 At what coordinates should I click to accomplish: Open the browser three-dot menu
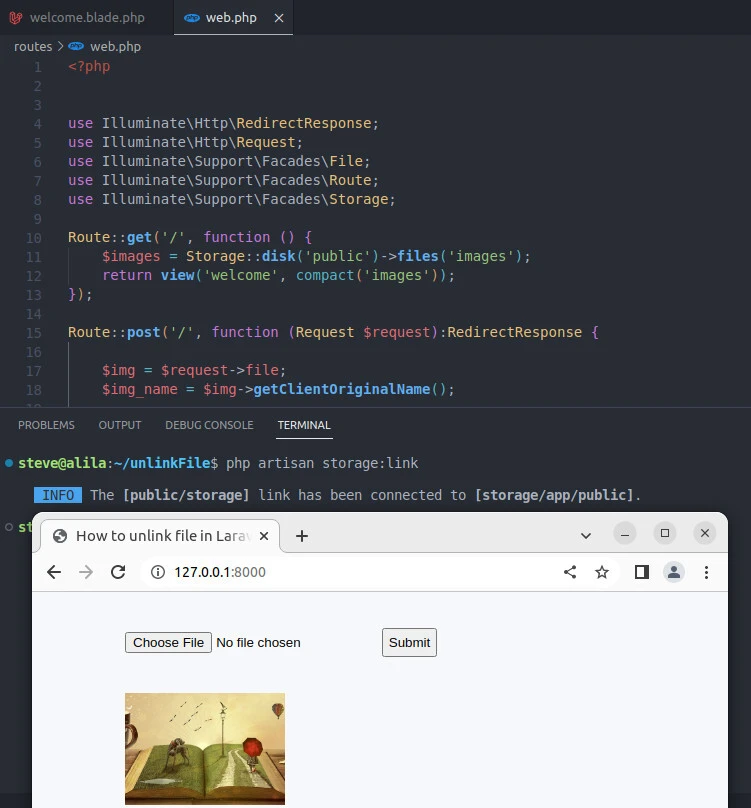click(706, 572)
